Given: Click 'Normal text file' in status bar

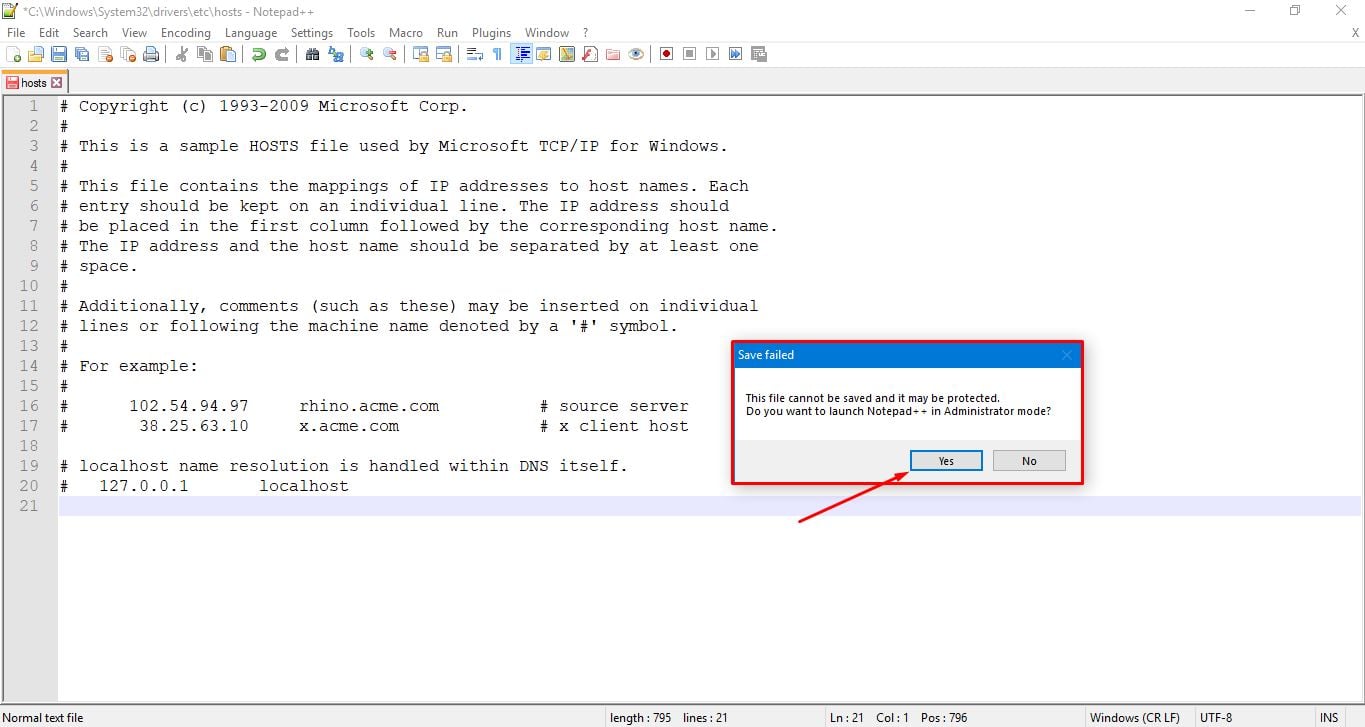Looking at the screenshot, I should point(43,718).
